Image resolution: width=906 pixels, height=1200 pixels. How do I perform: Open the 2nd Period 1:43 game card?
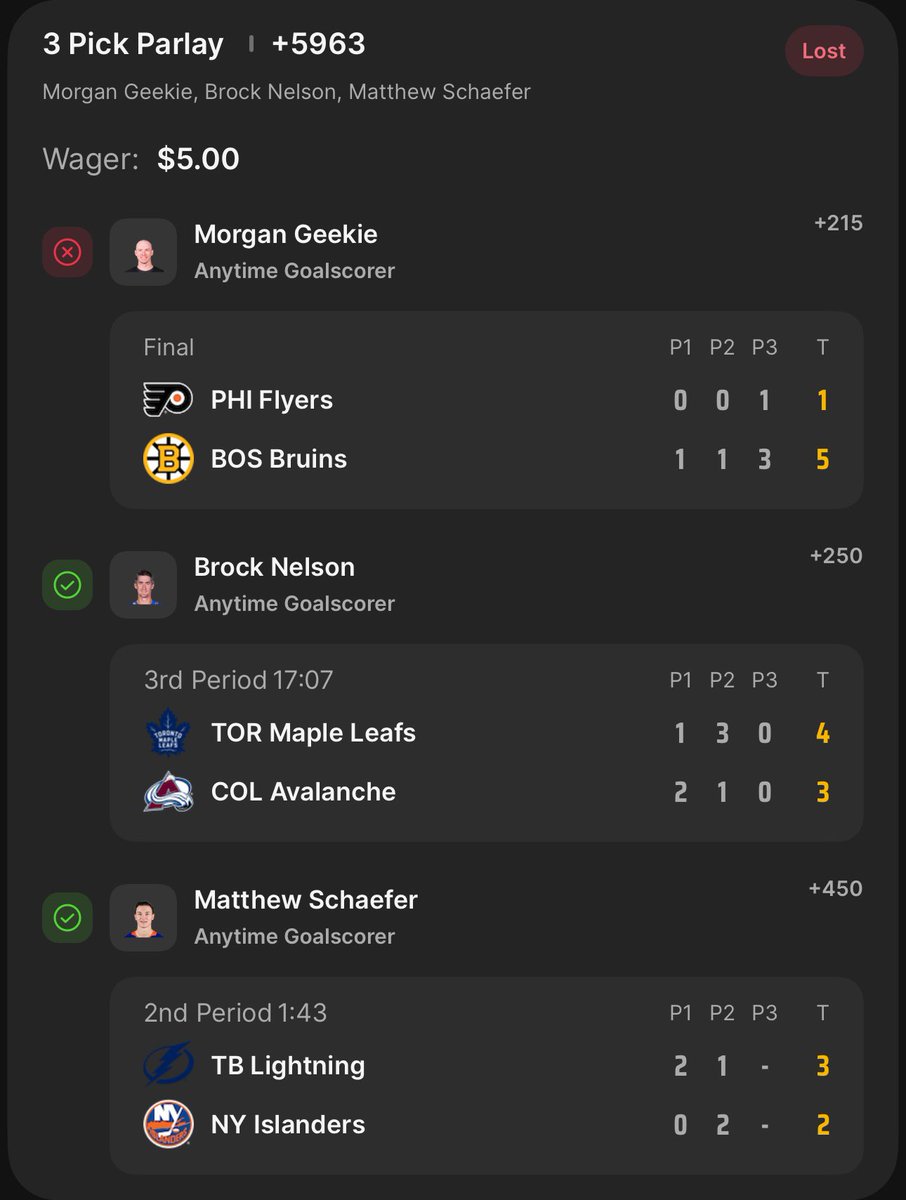(486, 1076)
